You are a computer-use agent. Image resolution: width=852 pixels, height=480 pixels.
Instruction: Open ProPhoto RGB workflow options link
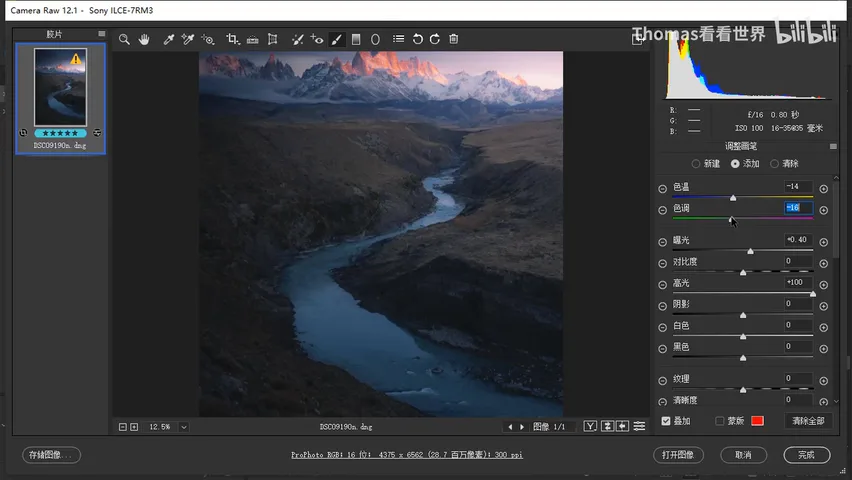tap(406, 455)
